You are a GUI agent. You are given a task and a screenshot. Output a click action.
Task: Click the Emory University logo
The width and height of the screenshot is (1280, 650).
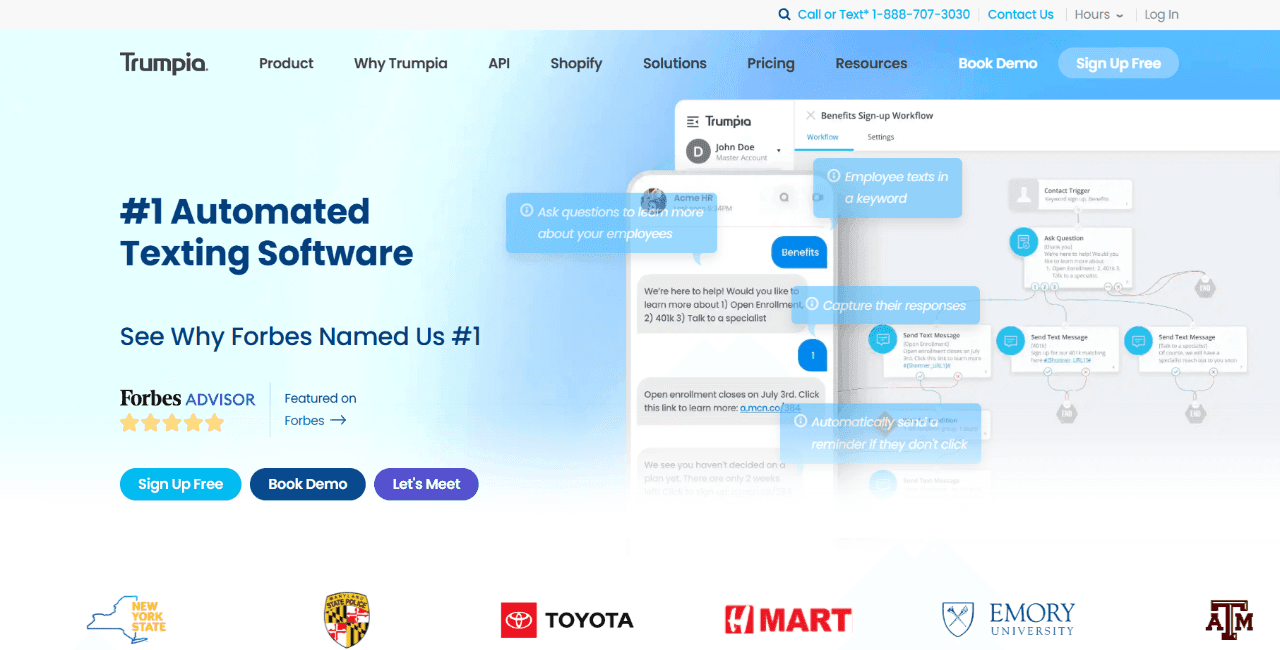[x=1009, y=619]
